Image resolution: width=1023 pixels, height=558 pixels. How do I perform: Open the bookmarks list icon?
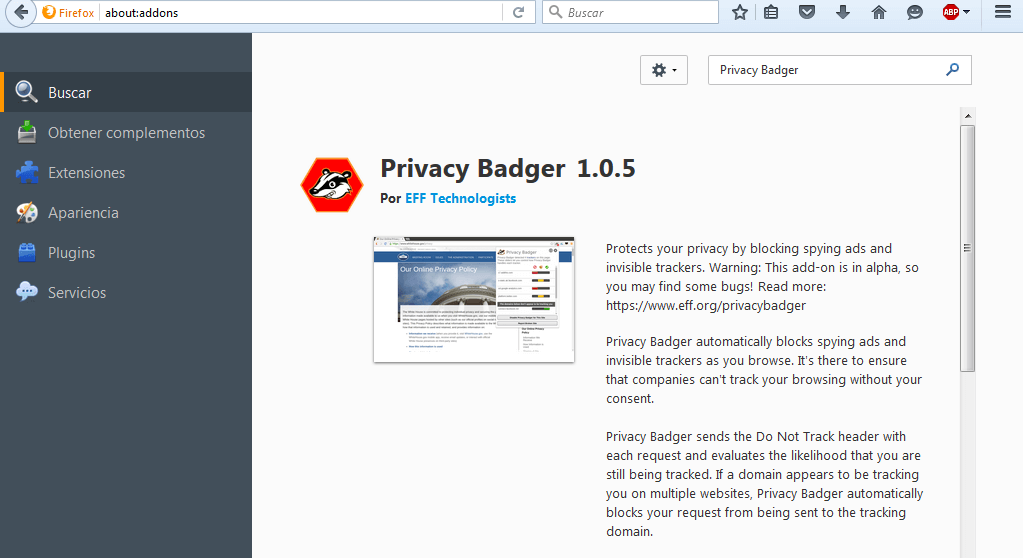tap(771, 12)
